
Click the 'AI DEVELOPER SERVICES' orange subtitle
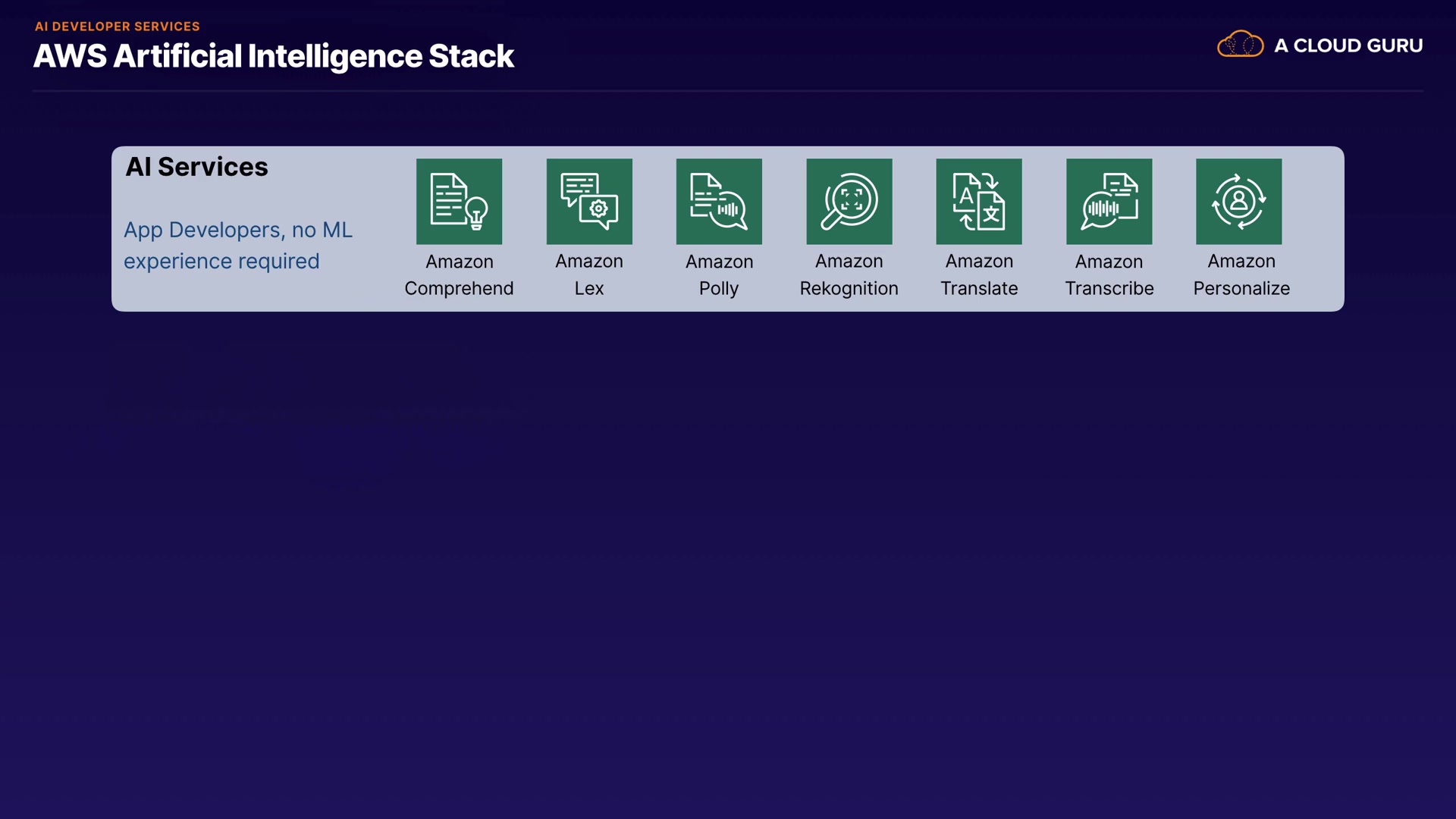pos(117,27)
